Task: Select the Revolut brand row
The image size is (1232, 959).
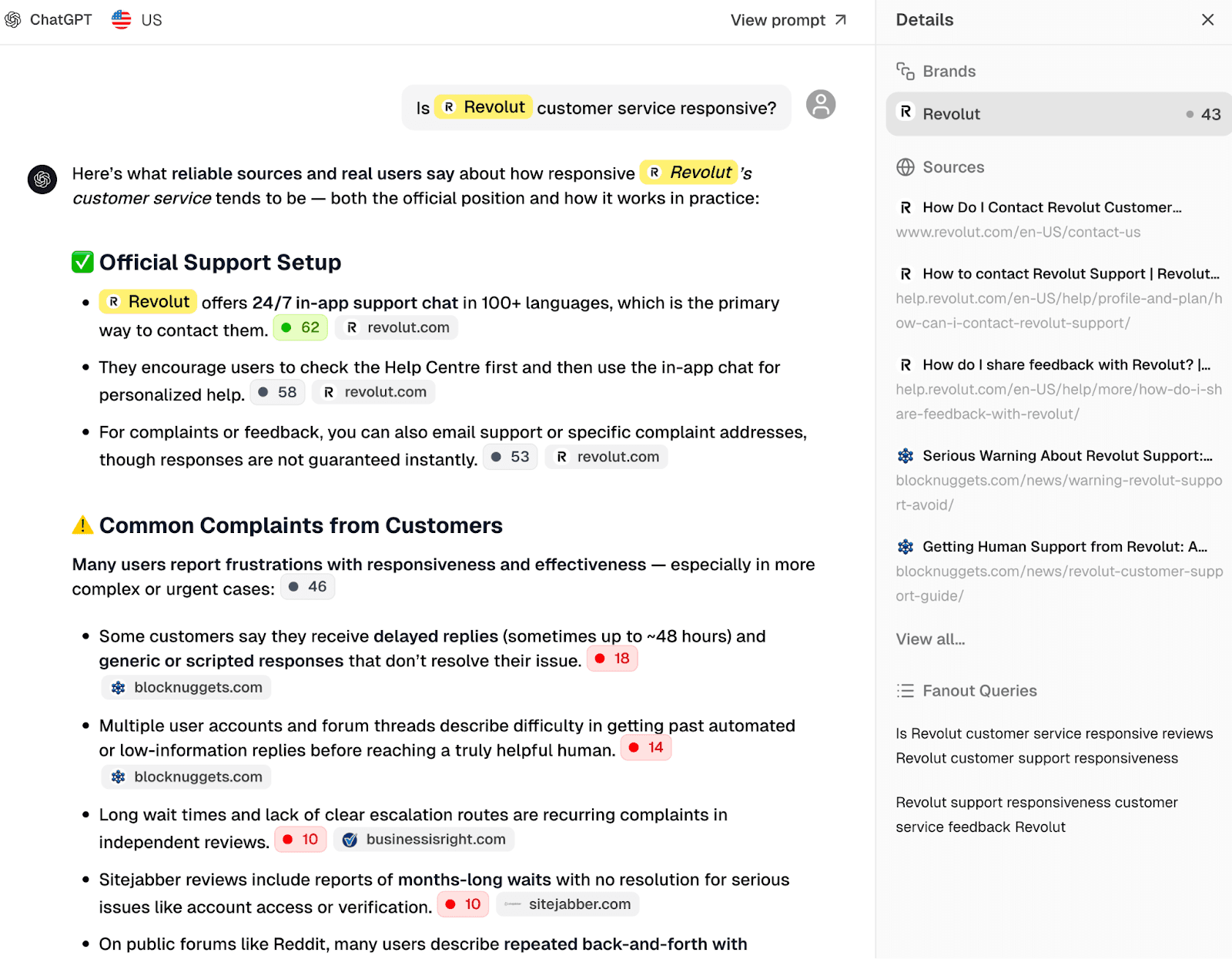Action: point(1059,114)
